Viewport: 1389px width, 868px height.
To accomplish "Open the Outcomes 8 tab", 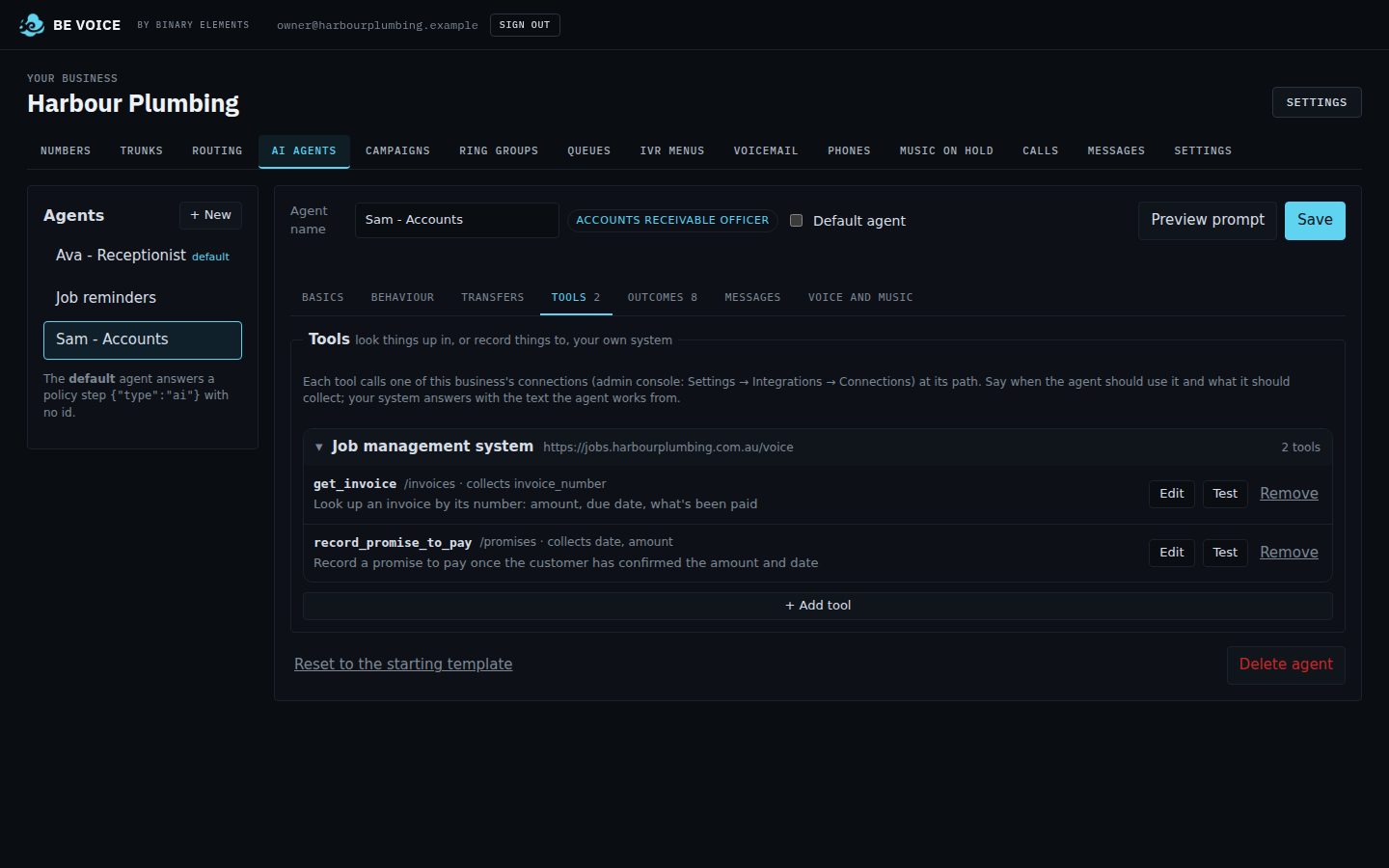I will click(663, 298).
